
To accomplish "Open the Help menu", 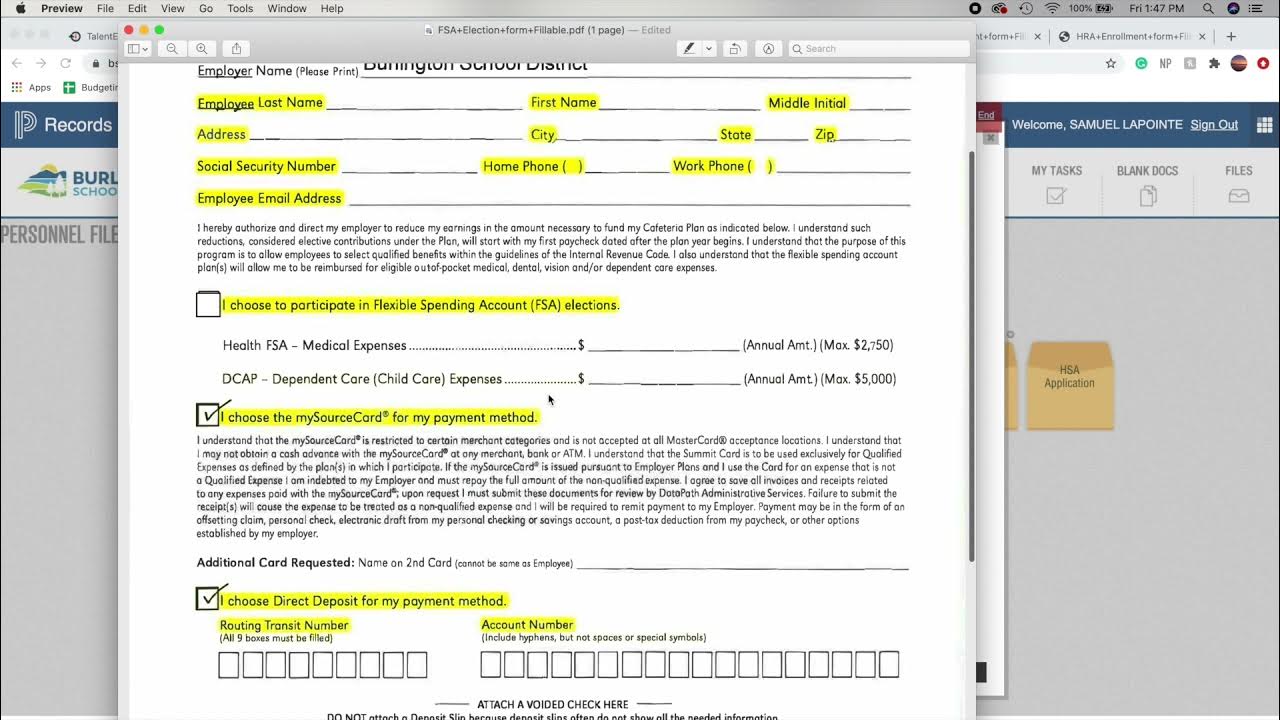I will tap(332, 8).
